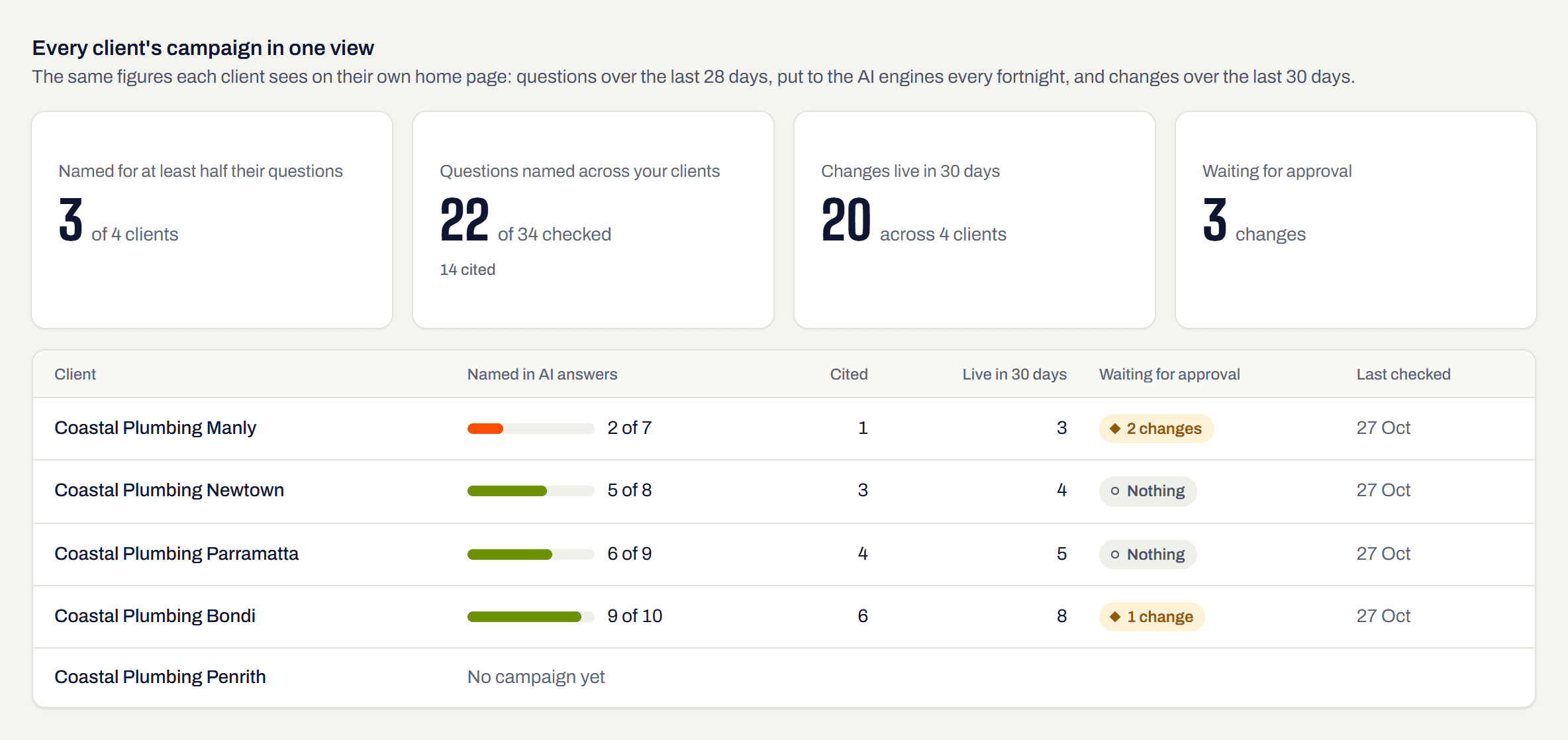Click Manly's '27 Oct' last checked date
This screenshot has height=740, width=1568.
click(1383, 428)
